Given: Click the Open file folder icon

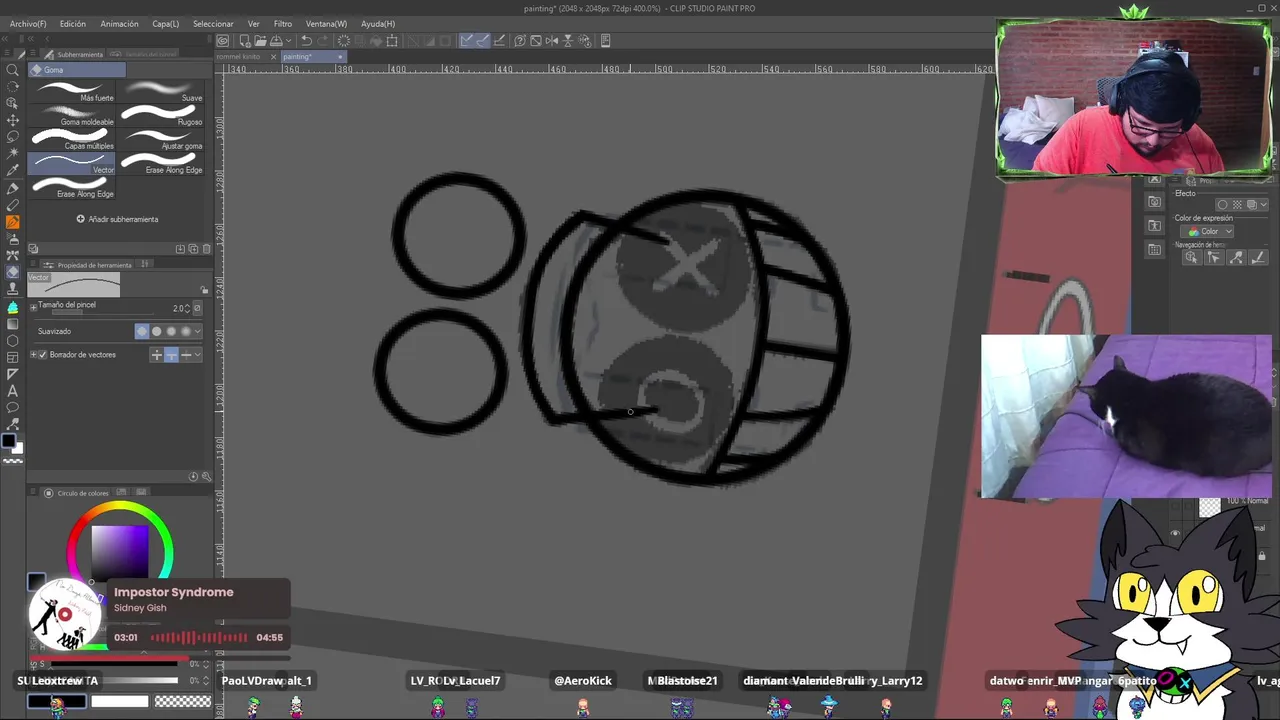Looking at the screenshot, I should 260,41.
